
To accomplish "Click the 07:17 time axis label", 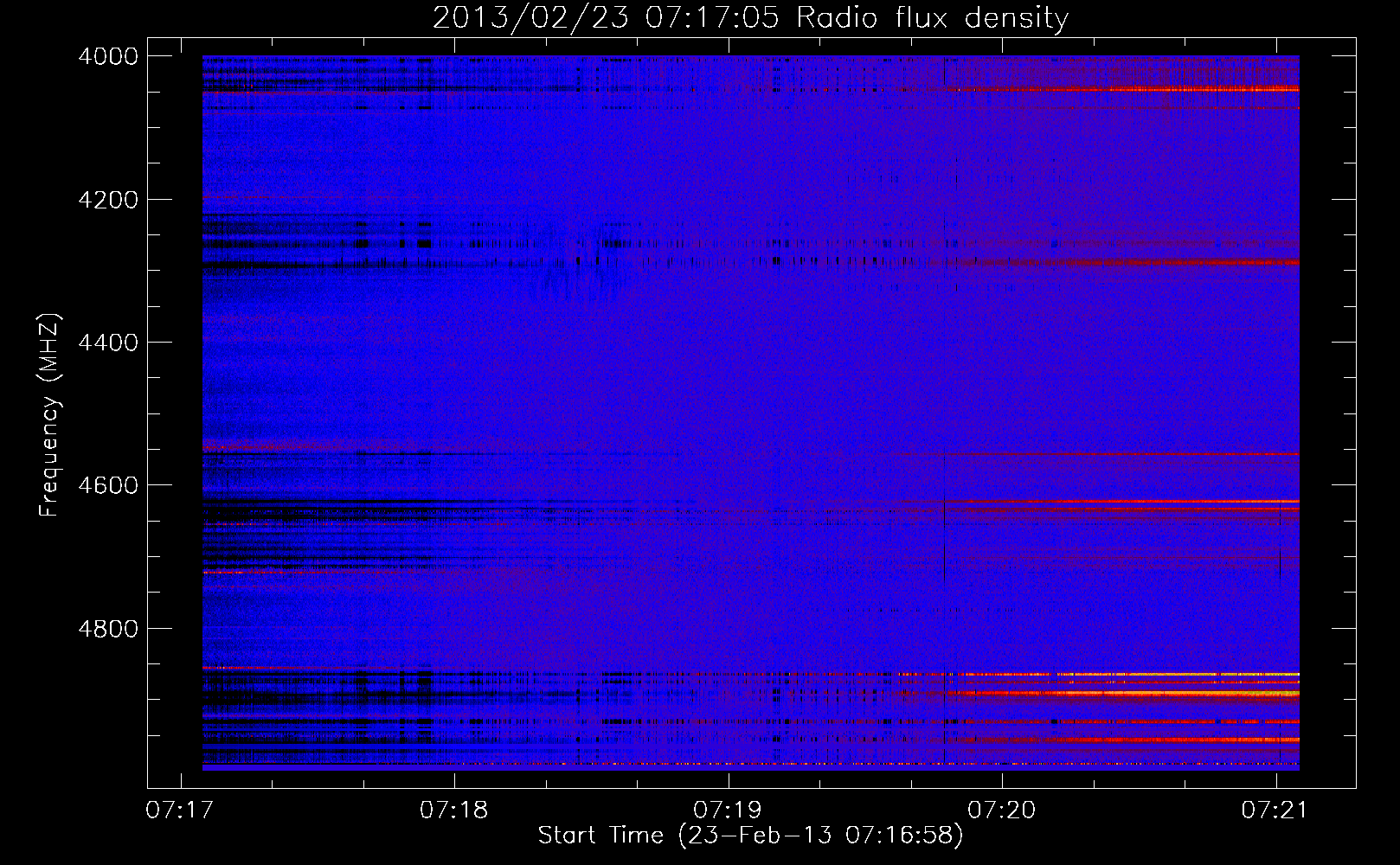I will (180, 811).
